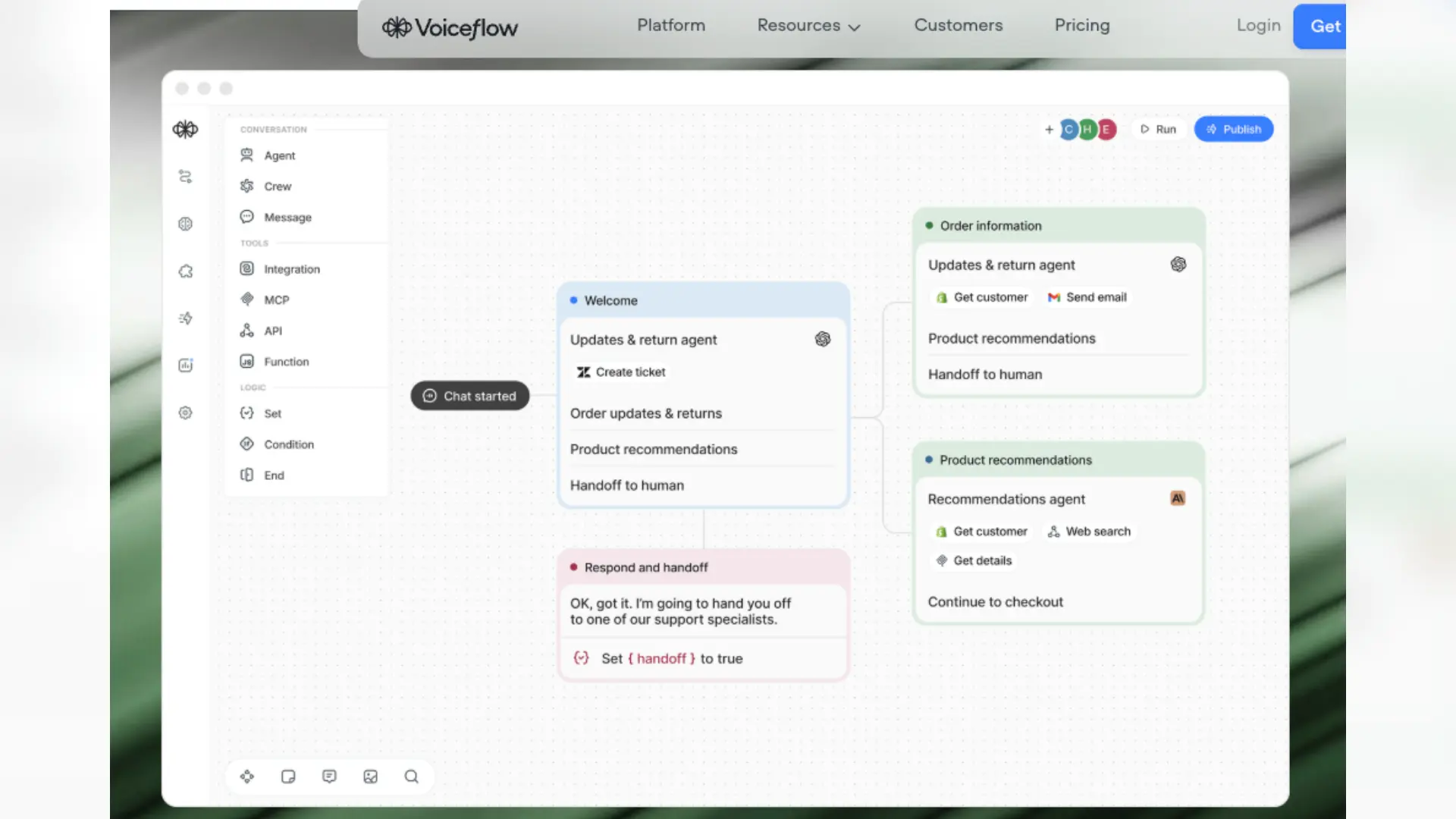Click the Voiceflow logo in navigation
The image size is (1456, 819).
click(450, 28)
